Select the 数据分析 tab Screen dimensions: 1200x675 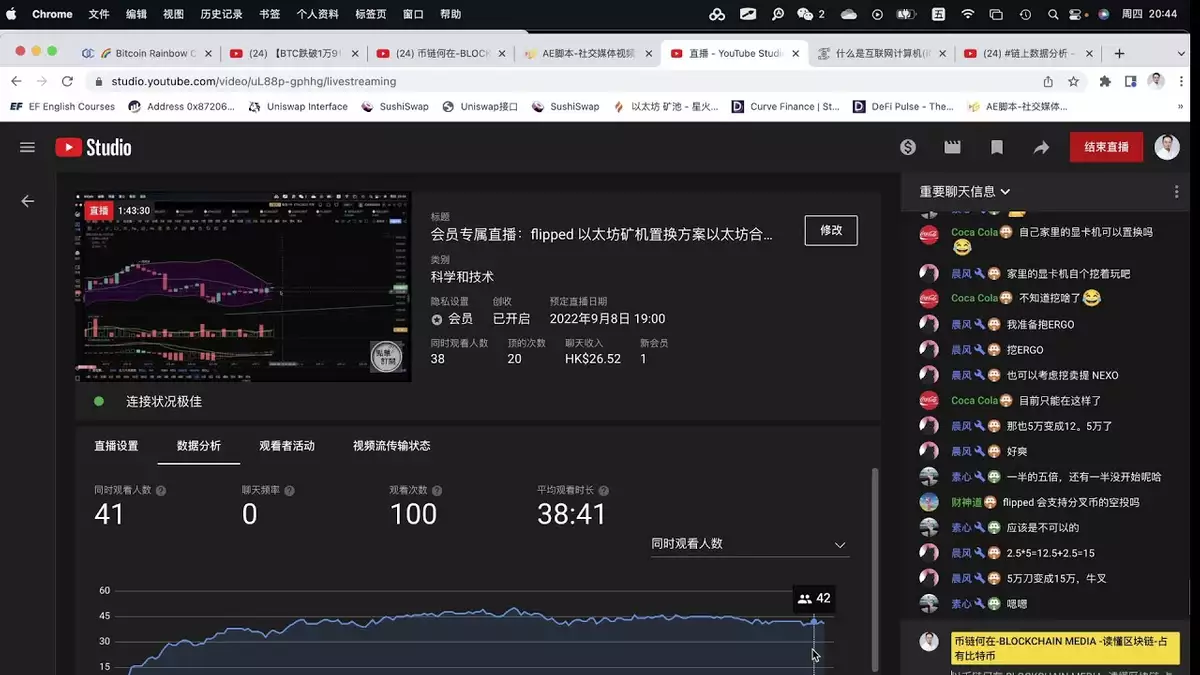click(x=199, y=446)
